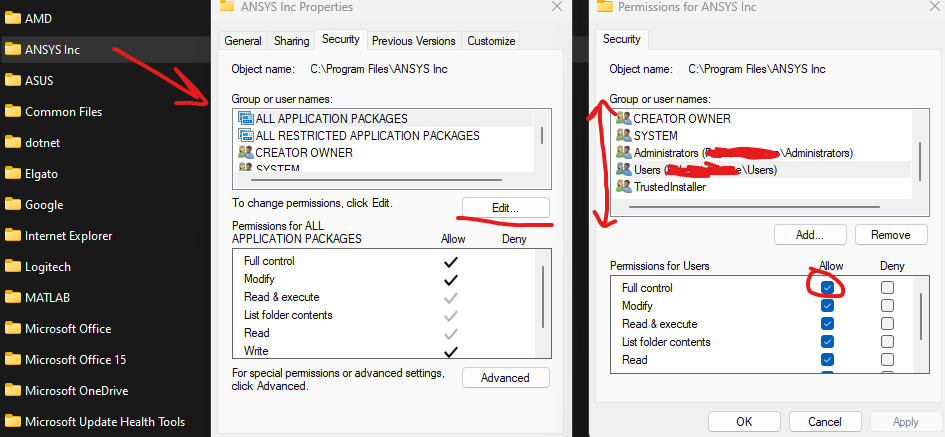Select the Logitech folder icon
Viewport: 945px width, 437px height.
12,266
